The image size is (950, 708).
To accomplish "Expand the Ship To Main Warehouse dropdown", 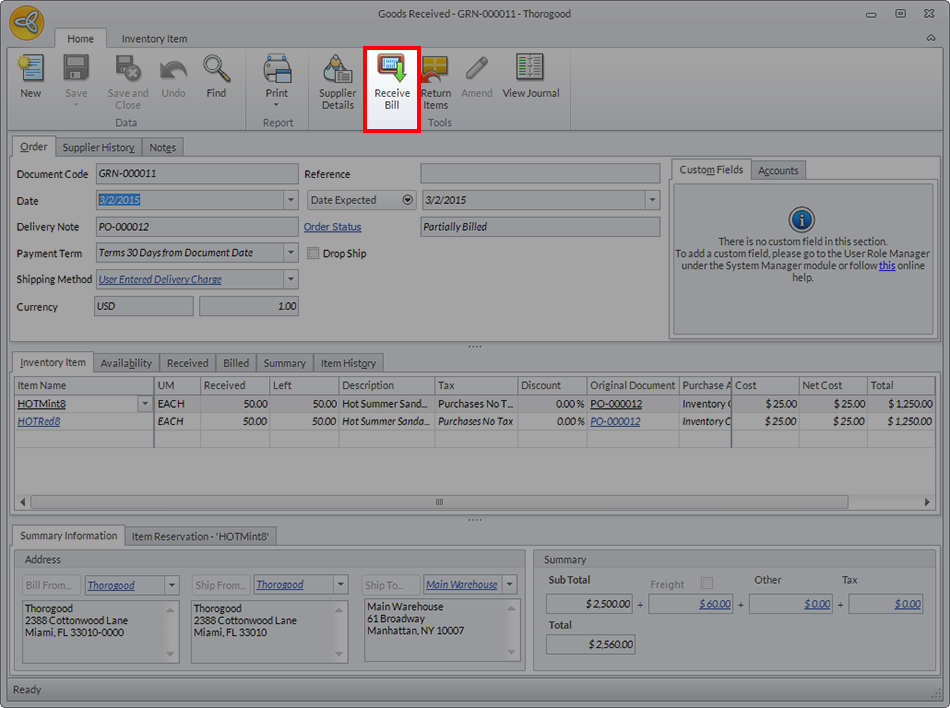I will click(x=510, y=585).
